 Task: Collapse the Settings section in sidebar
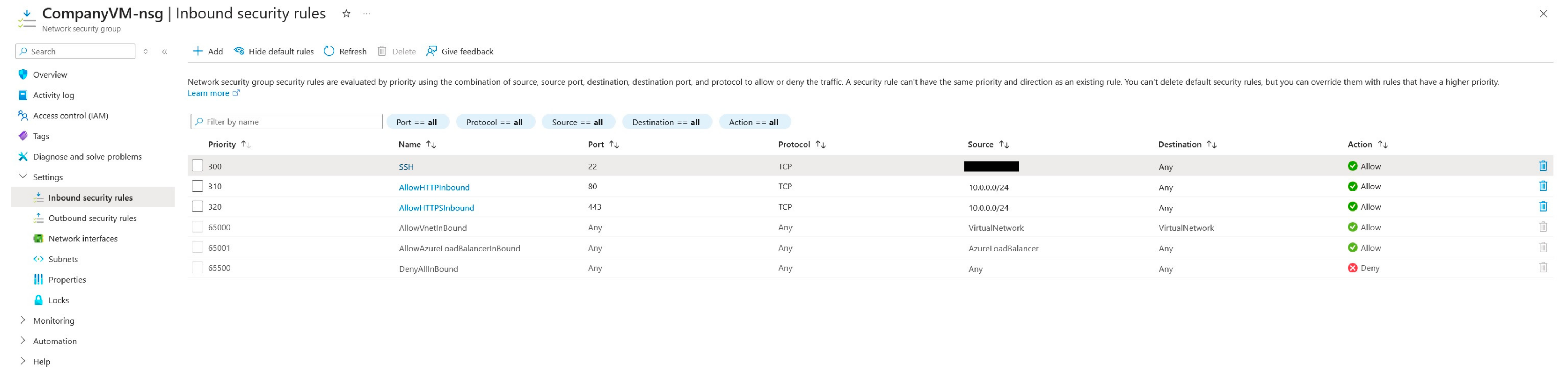pos(23,177)
